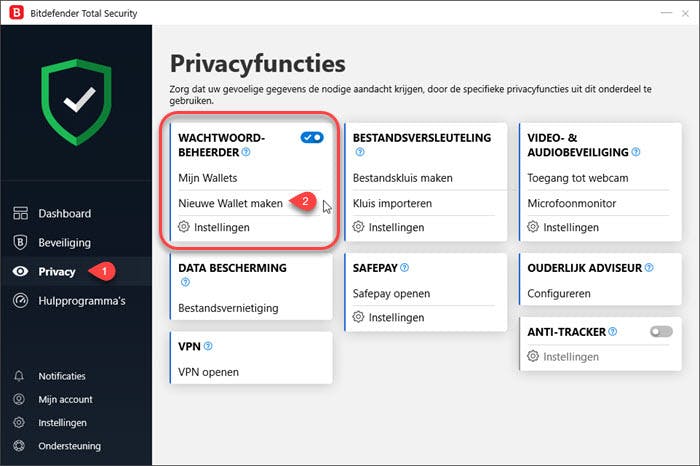Click VPN openen
The height and width of the screenshot is (466, 700).
(x=208, y=372)
